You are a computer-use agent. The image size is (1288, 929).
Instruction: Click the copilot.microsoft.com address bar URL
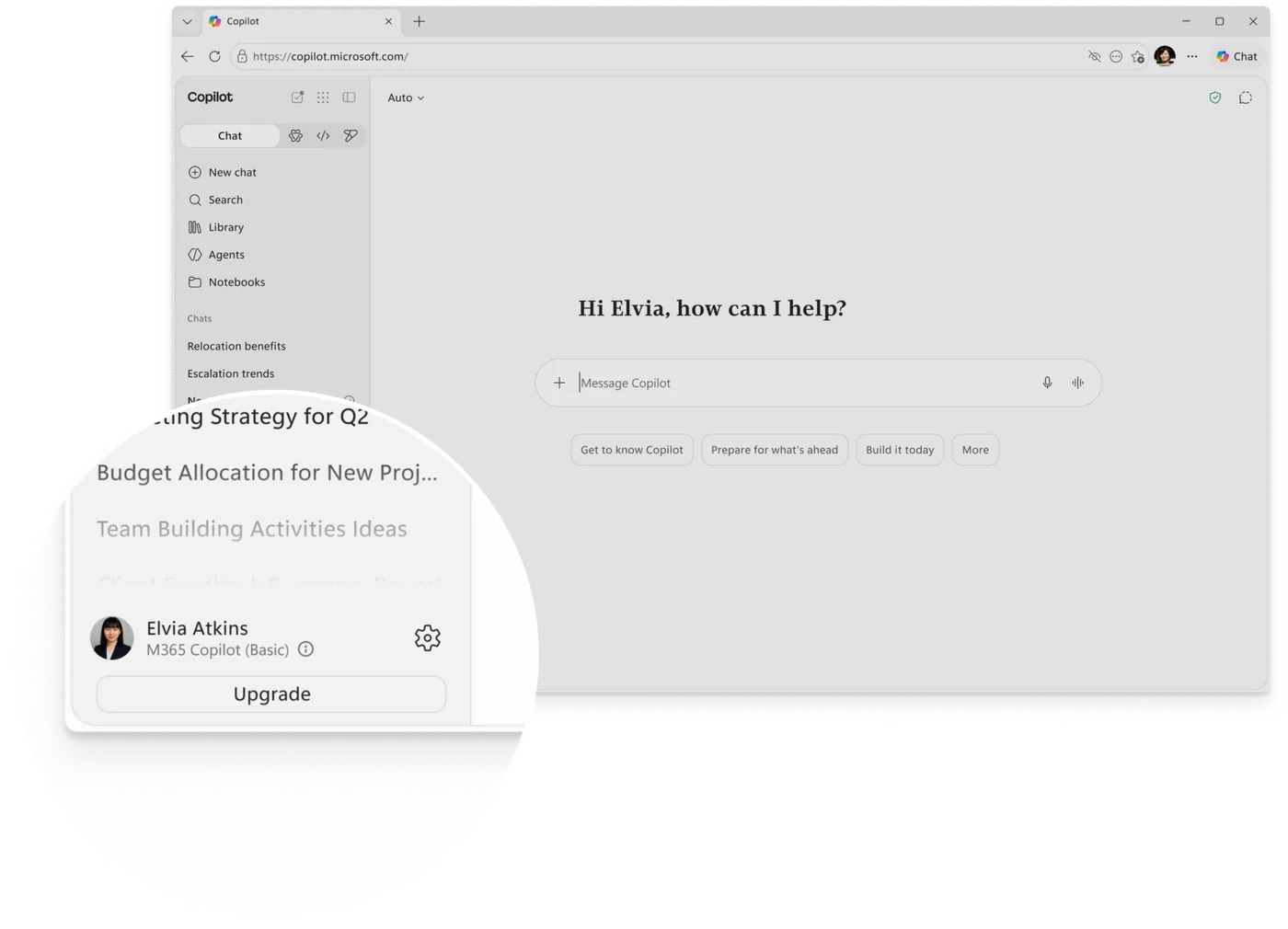click(330, 56)
